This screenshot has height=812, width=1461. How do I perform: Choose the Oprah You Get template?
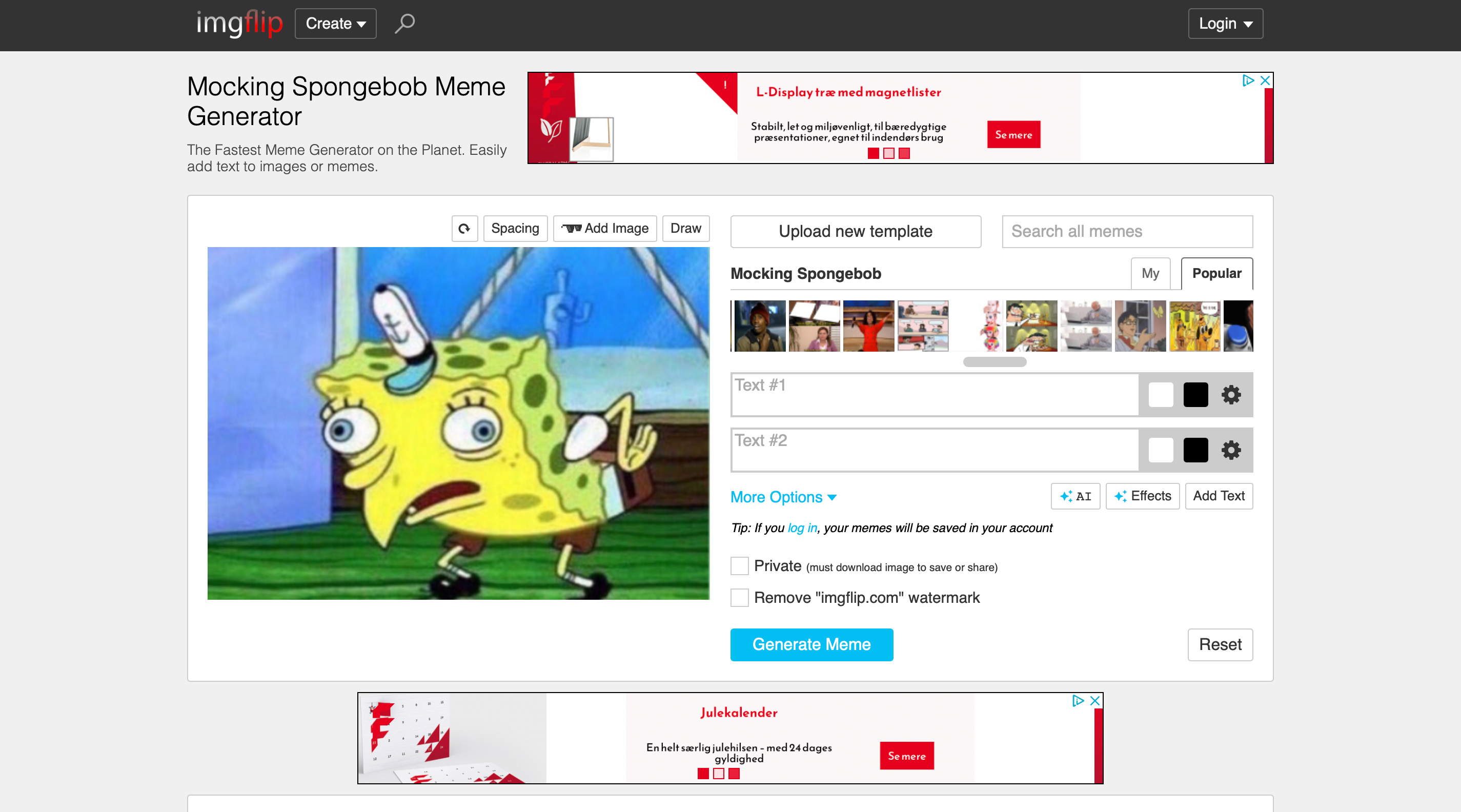[869, 326]
